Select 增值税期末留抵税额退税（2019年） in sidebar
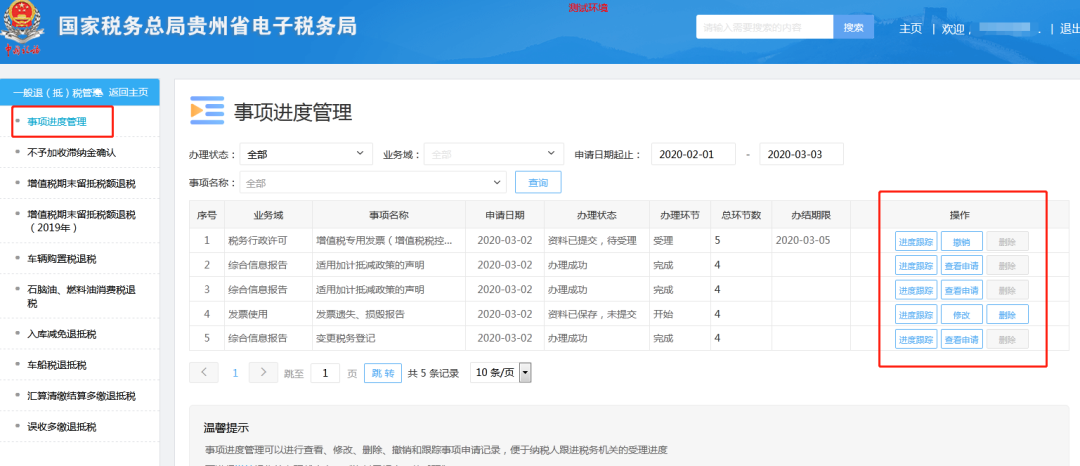Viewport: 1080px width, 466px height. [x=81, y=220]
